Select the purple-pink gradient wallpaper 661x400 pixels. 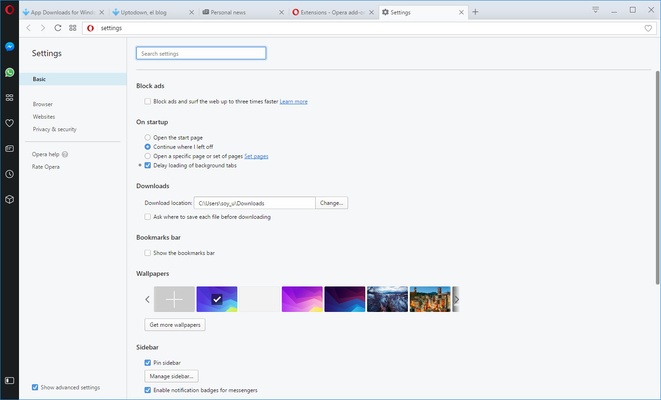[x=302, y=299]
